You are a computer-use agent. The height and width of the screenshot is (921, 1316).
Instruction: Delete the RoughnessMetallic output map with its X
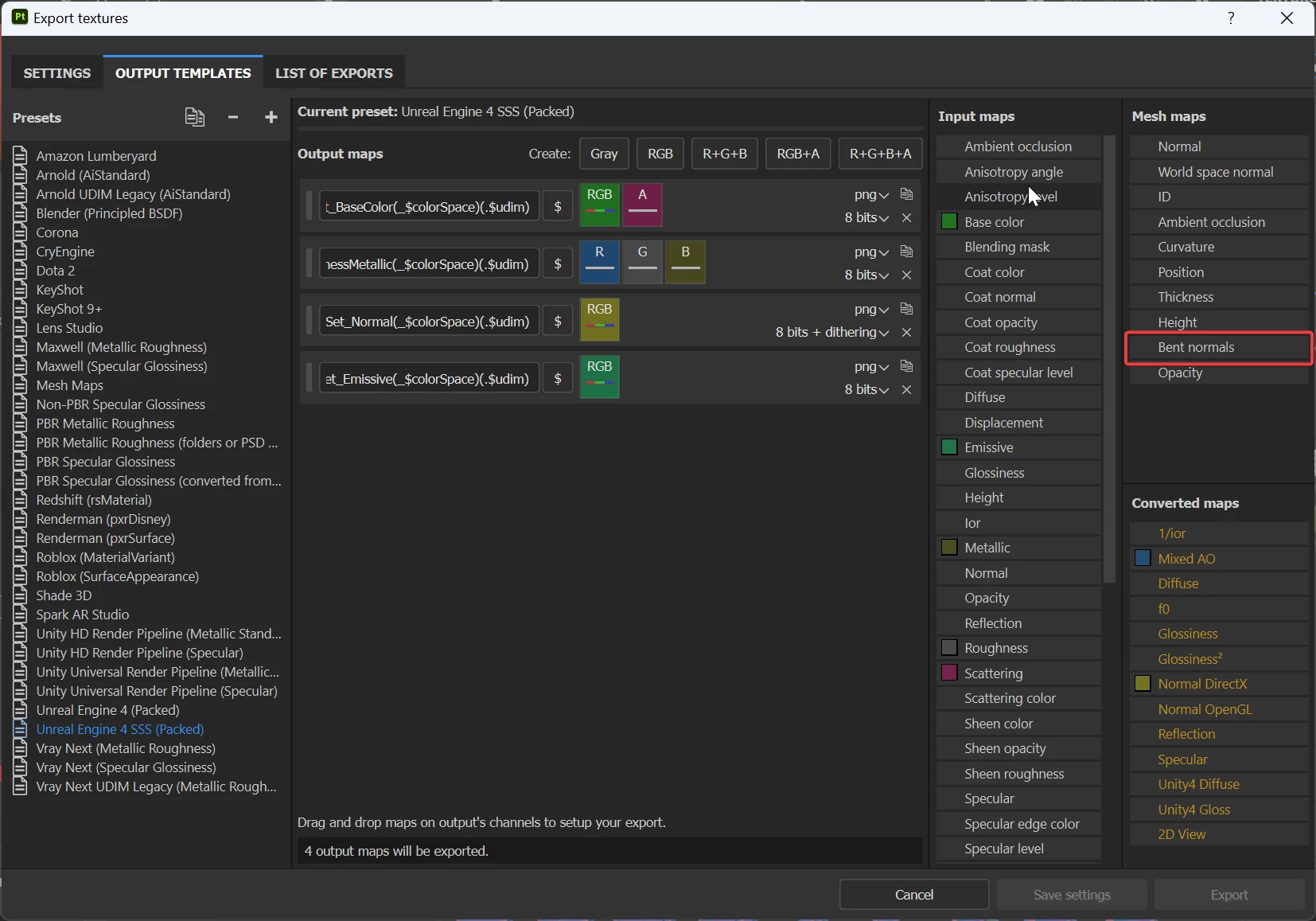[906, 275]
